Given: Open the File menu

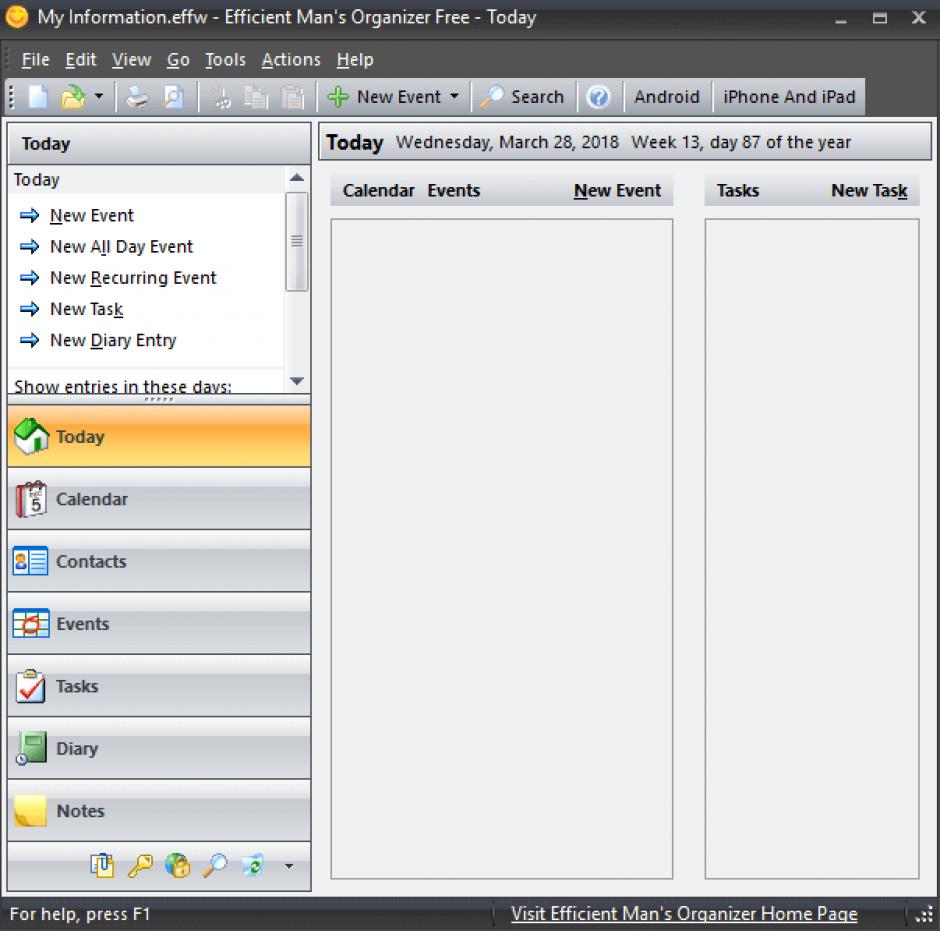Looking at the screenshot, I should click(x=35, y=59).
